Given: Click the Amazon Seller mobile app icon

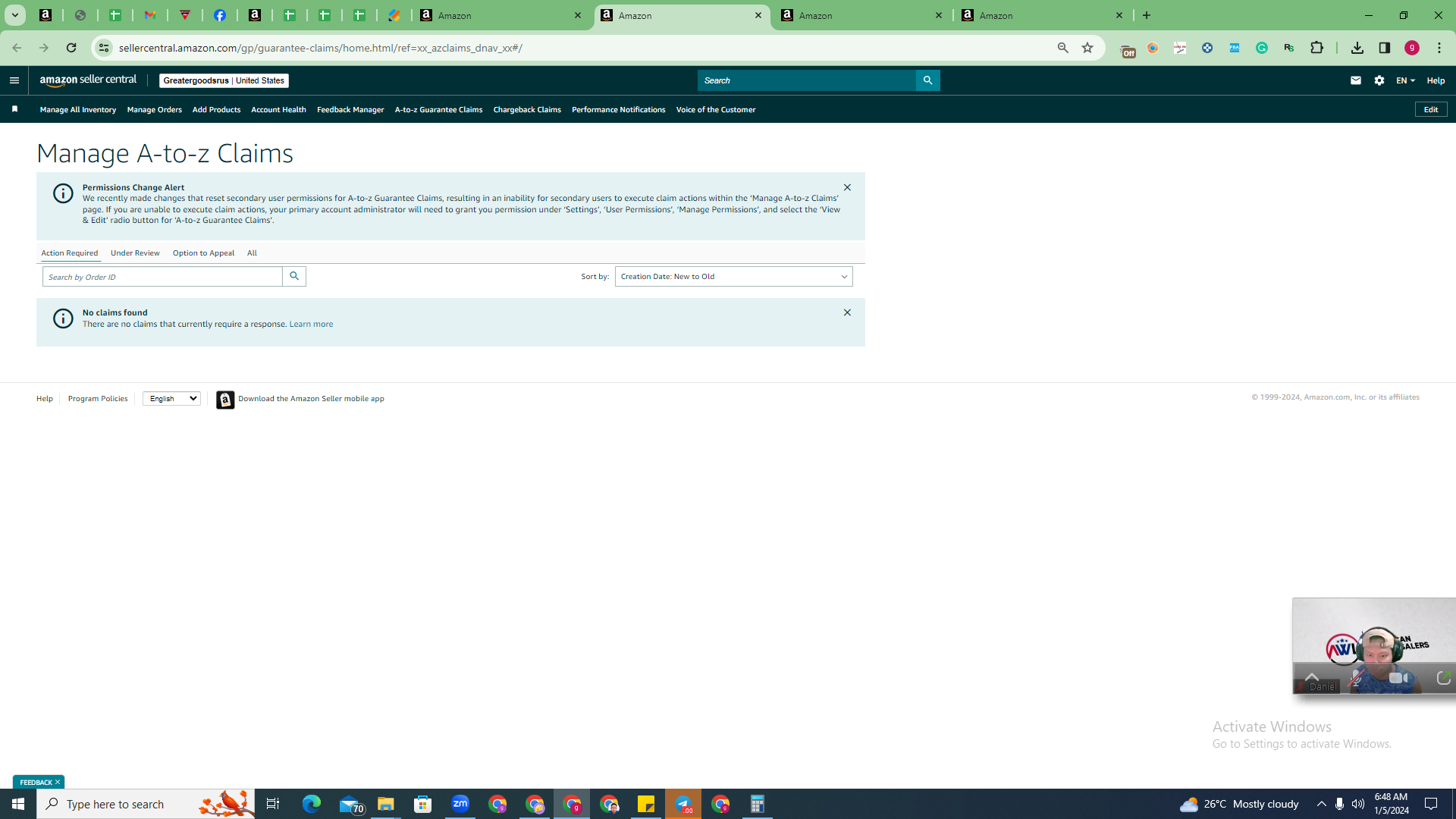Looking at the screenshot, I should [x=225, y=400].
